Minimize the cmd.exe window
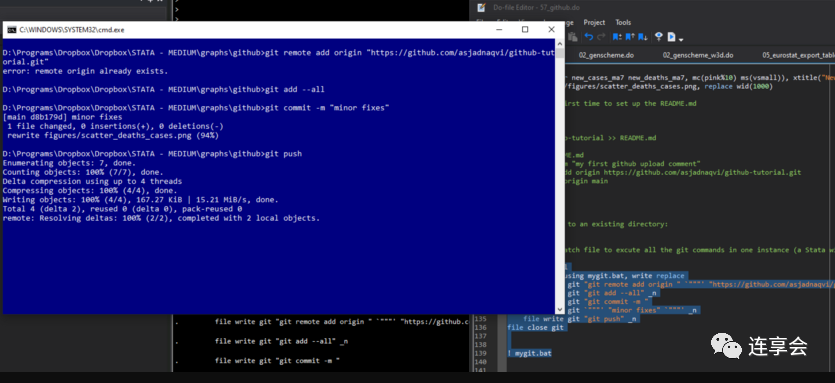This screenshot has width=835, height=383. pos(498,30)
